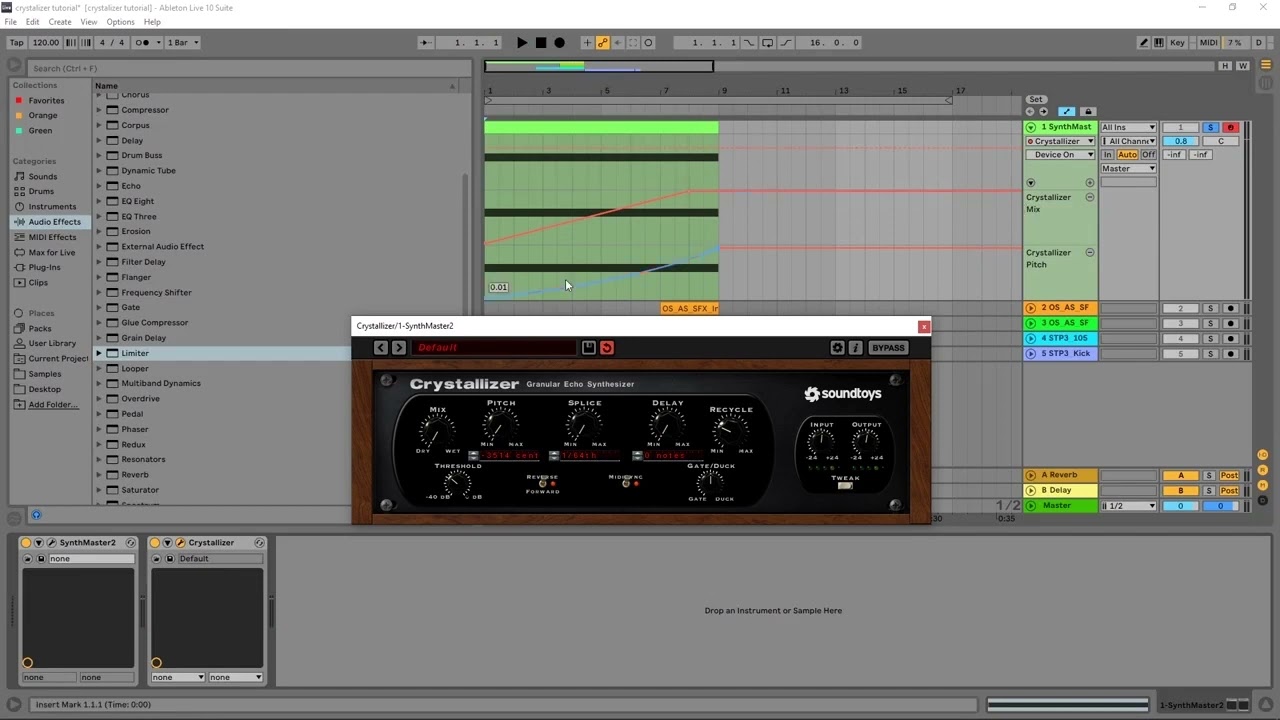
Task: Save preset with Crystallizer floppy icon
Action: coord(589,347)
